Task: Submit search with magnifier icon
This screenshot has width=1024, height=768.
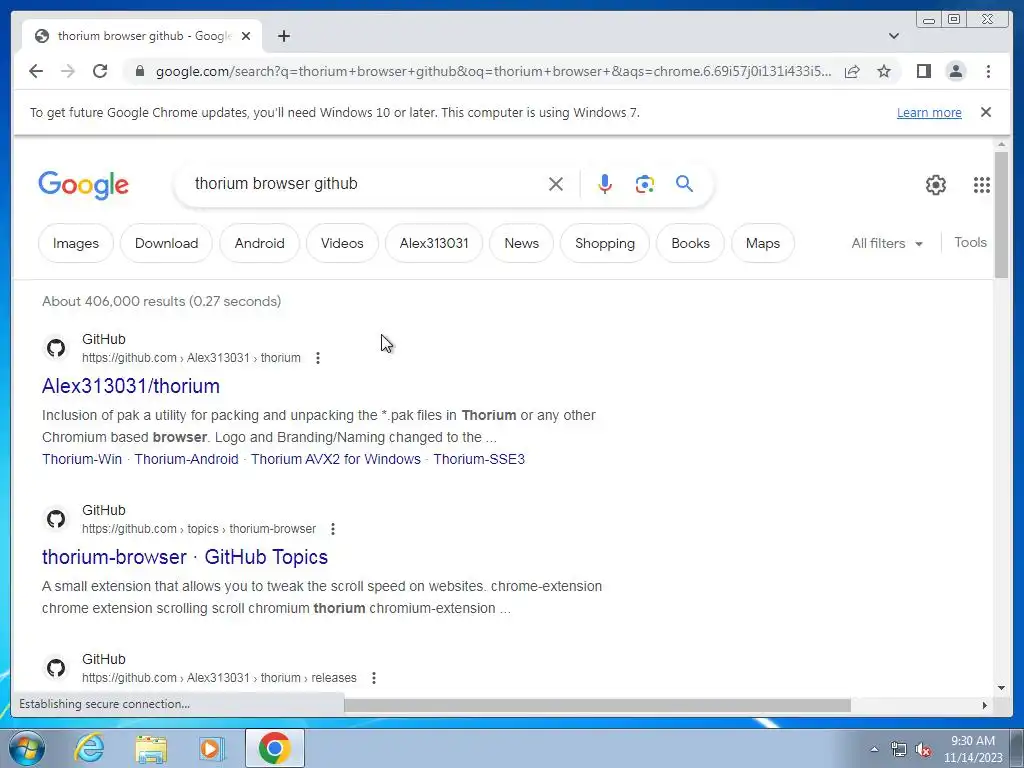Action: 684,184
